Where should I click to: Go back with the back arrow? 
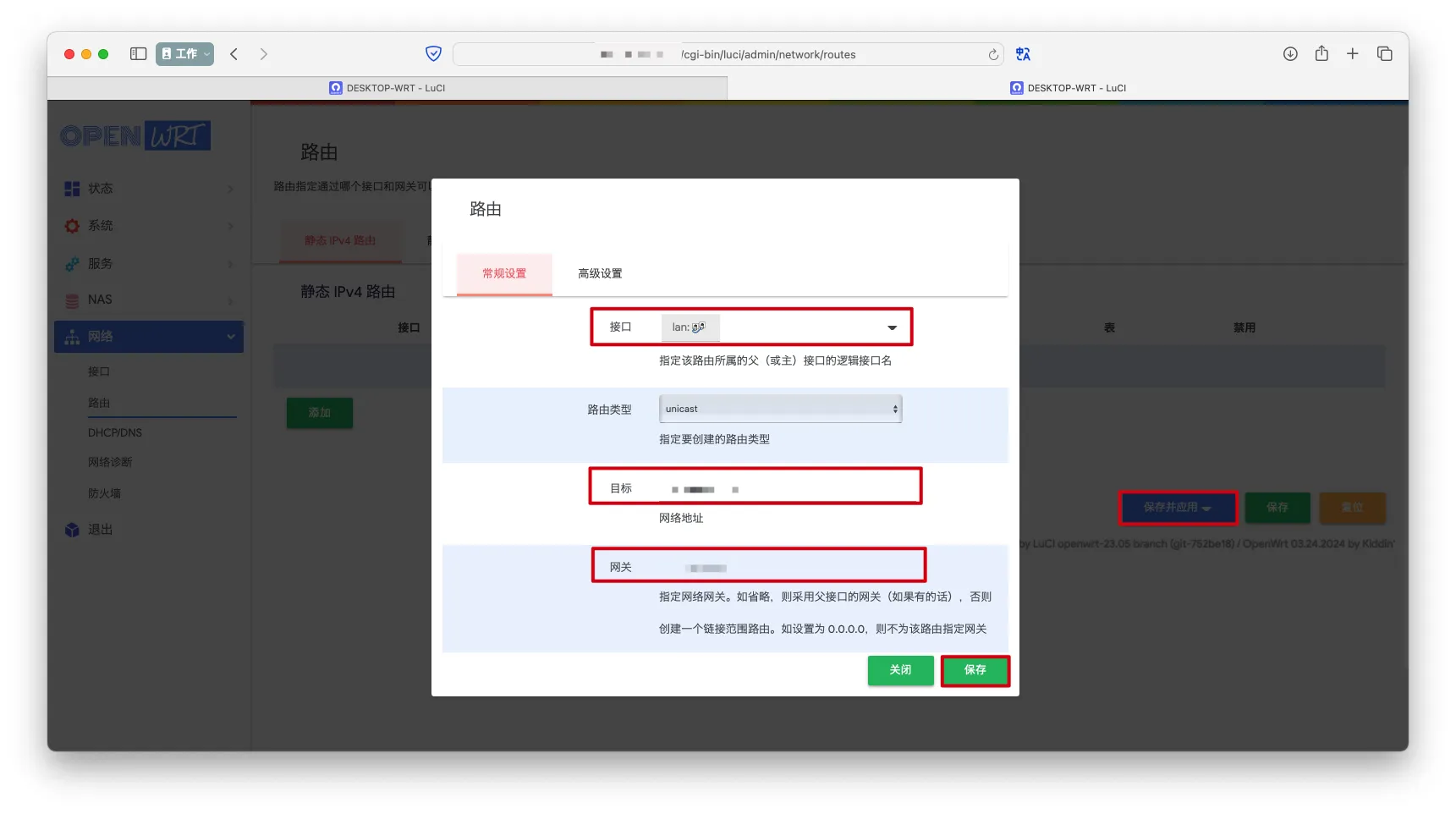(234, 54)
